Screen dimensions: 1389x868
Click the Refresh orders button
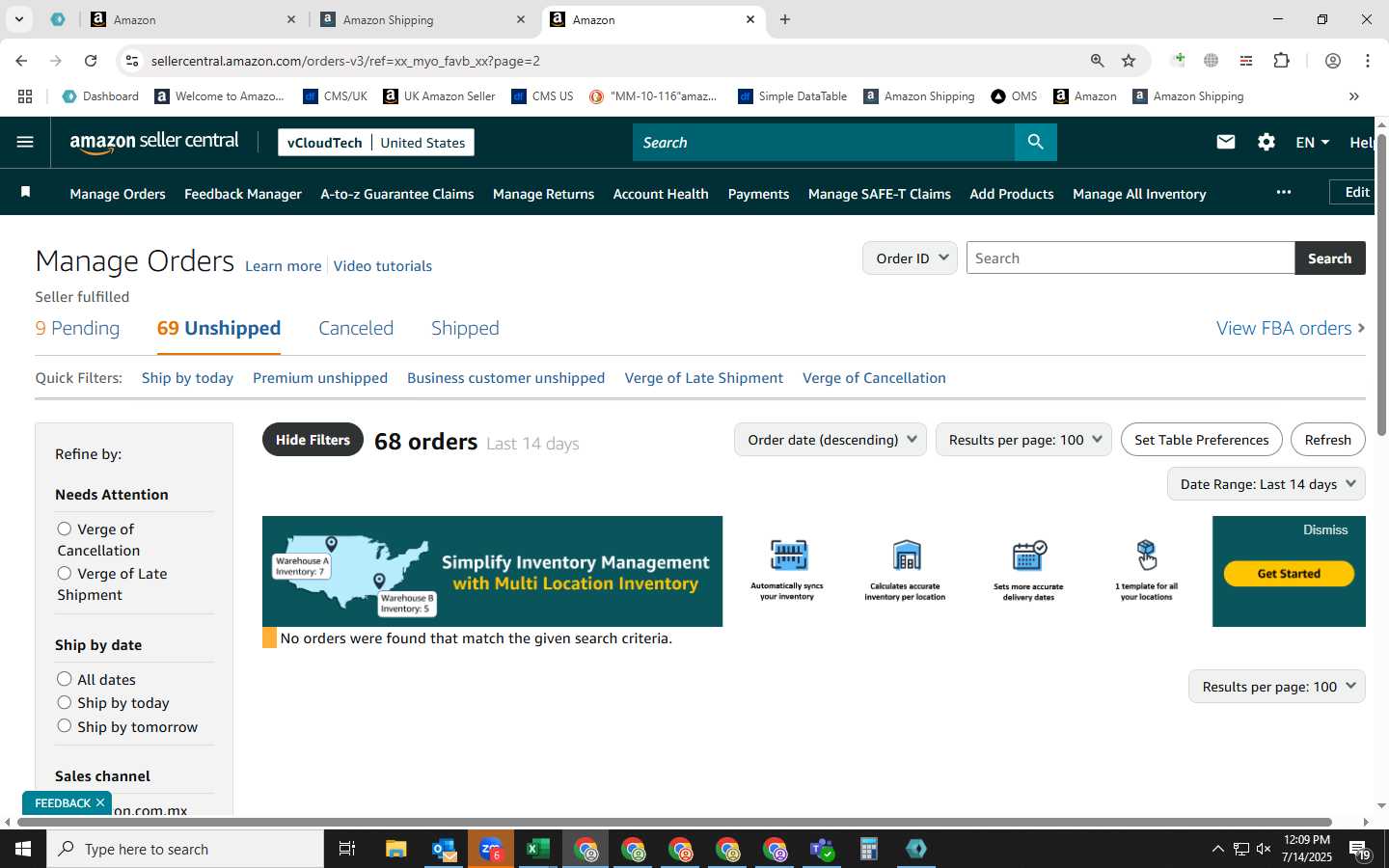click(x=1327, y=440)
